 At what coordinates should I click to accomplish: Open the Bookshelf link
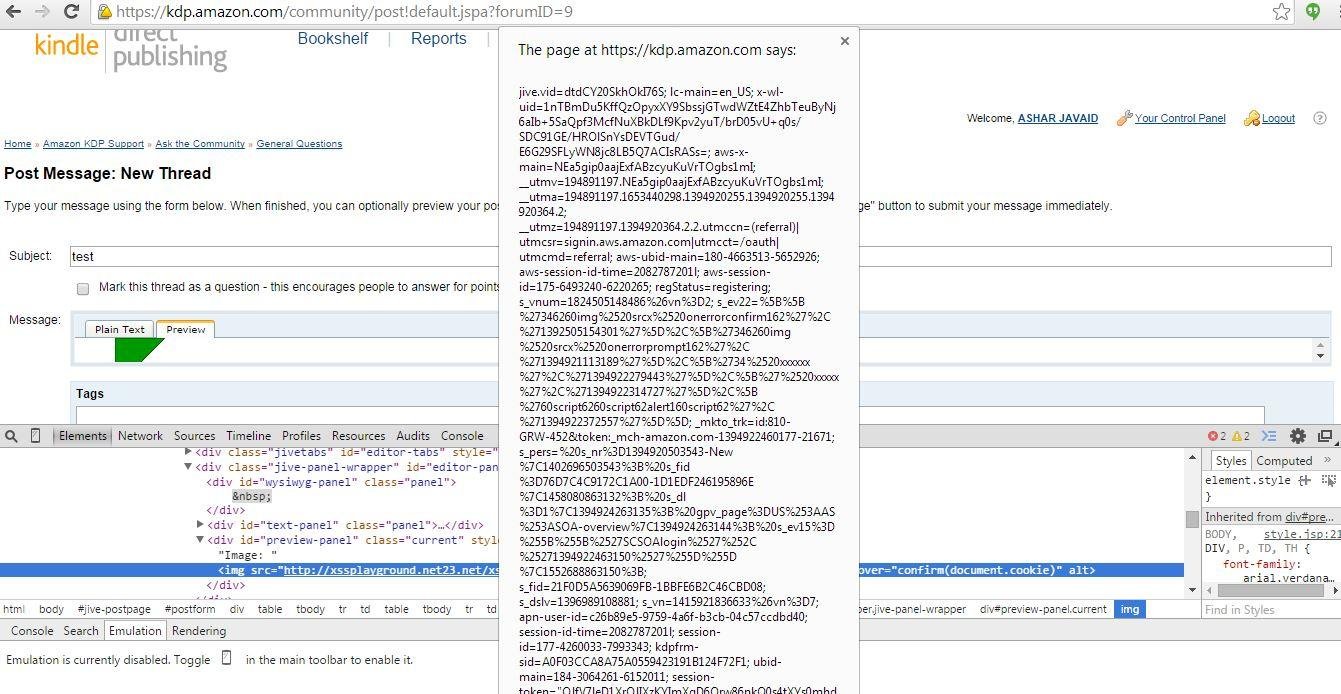point(333,38)
